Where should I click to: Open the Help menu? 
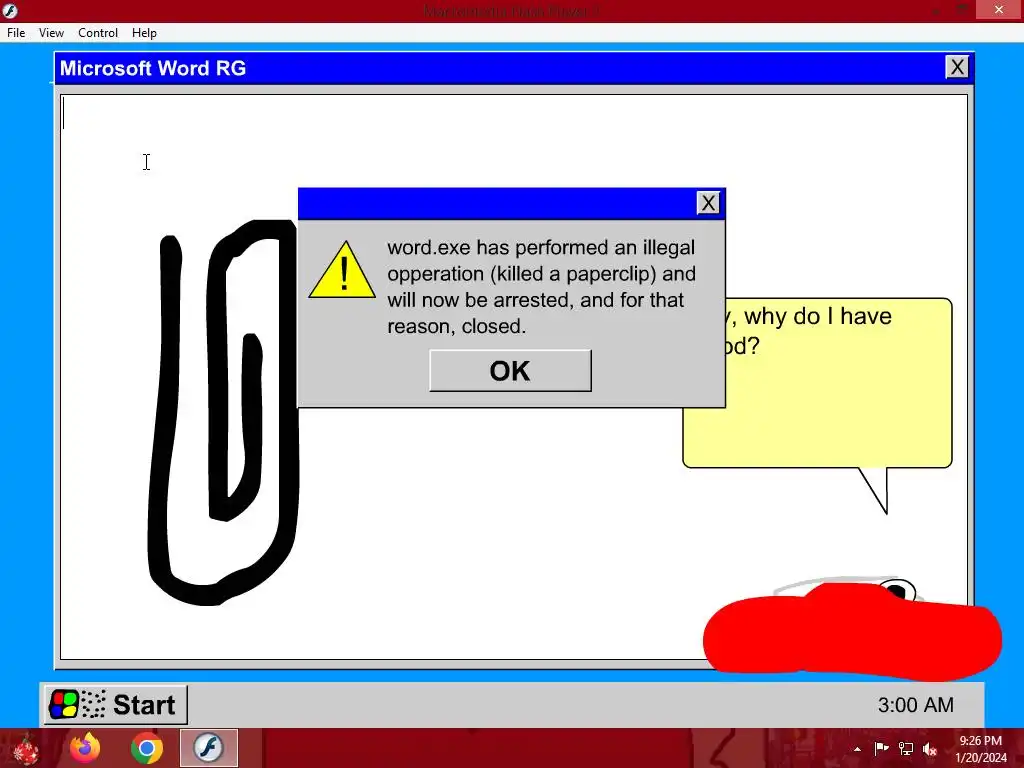(144, 33)
